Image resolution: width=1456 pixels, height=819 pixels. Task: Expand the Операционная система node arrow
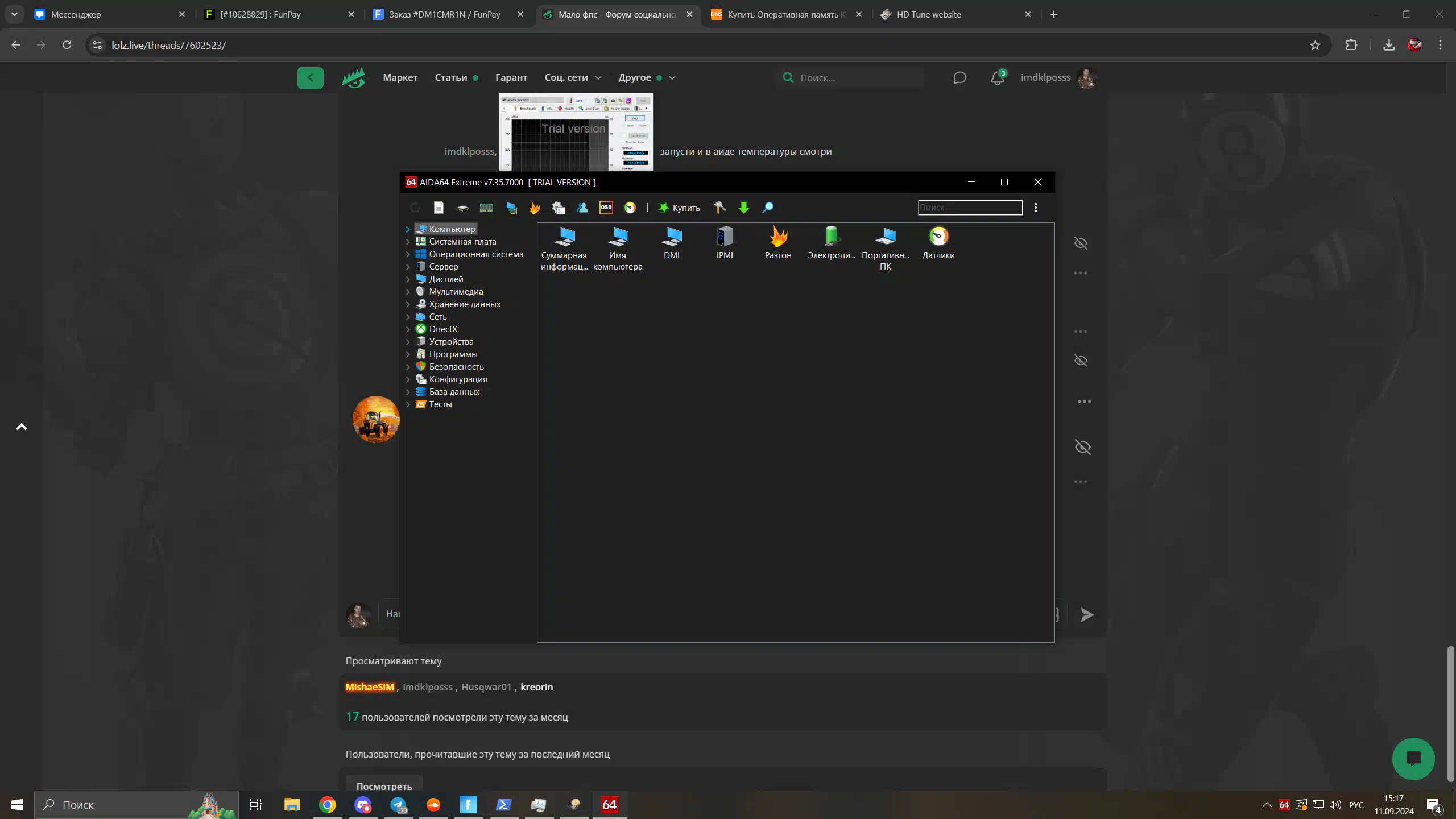click(x=408, y=254)
